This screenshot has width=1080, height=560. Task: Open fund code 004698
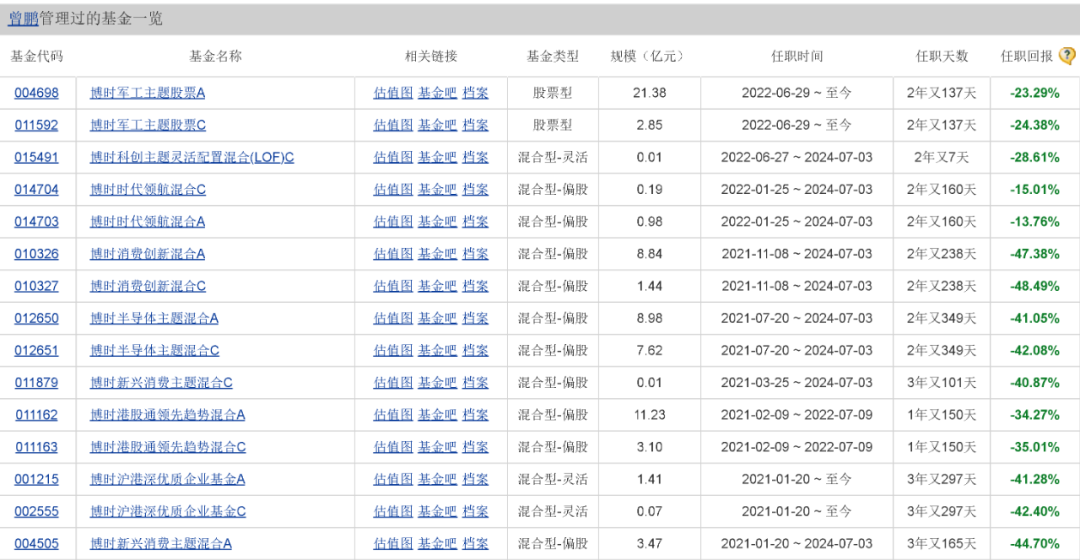pyautogui.click(x=37, y=92)
